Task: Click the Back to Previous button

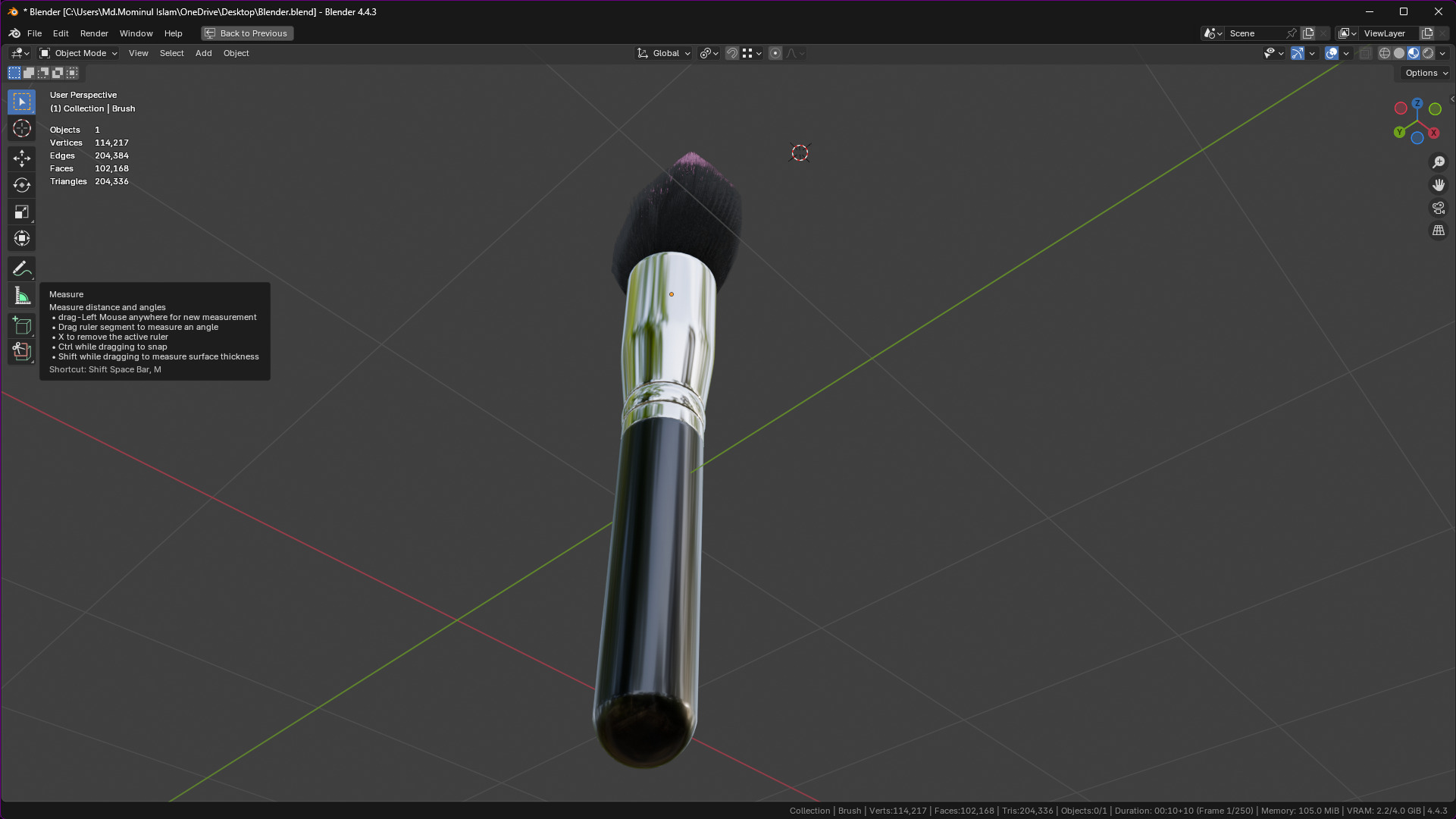Action: pos(247,33)
